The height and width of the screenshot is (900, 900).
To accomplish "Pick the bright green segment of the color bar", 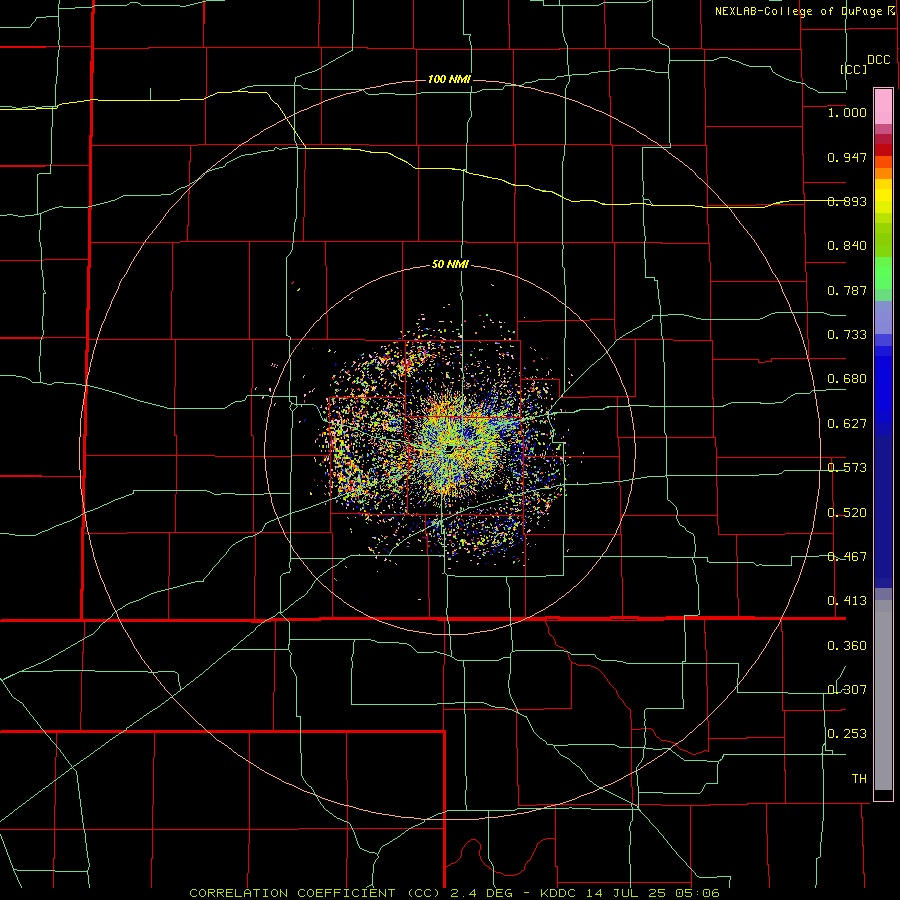I will point(883,273).
